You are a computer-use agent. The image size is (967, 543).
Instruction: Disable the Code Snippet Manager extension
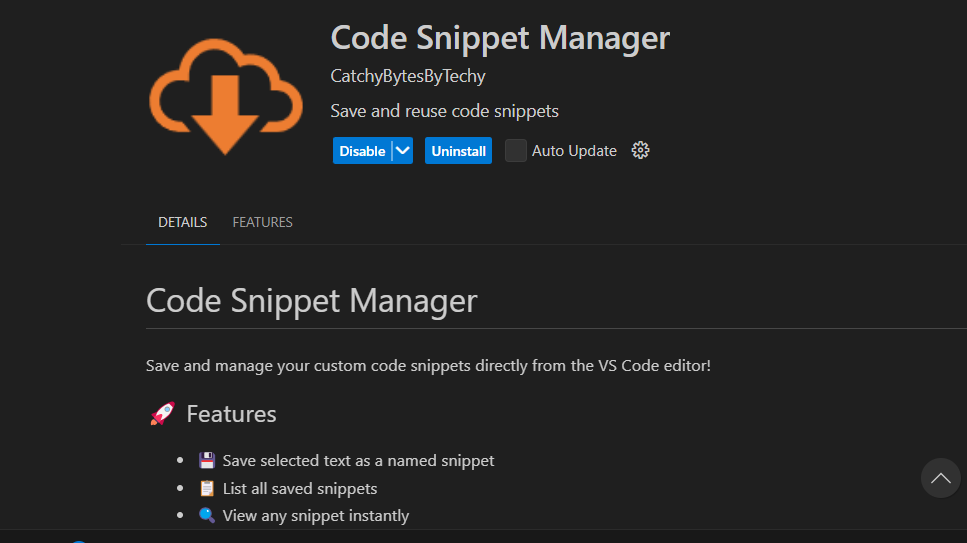[x=362, y=151]
